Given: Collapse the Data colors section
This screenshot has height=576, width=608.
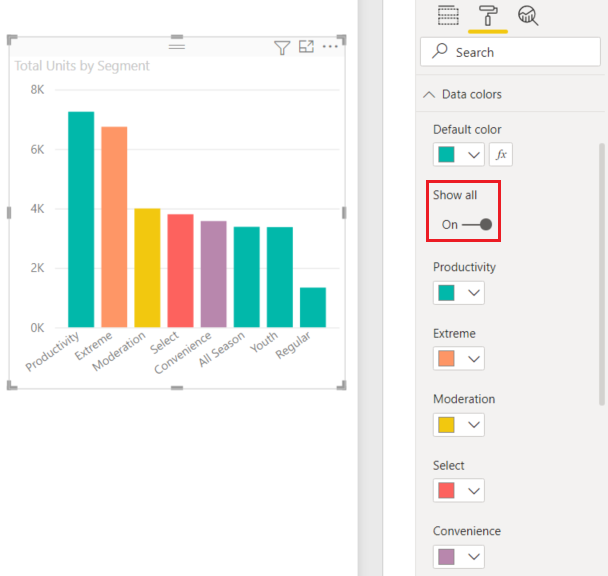Looking at the screenshot, I should click(429, 94).
